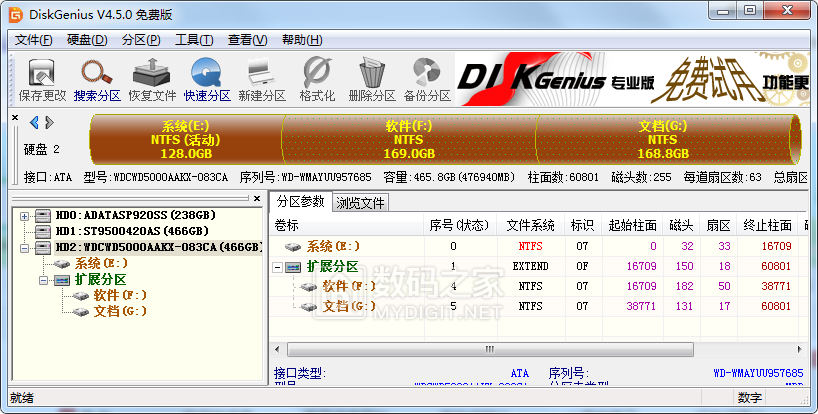
Task: Select 系统(E:) row in partition table
Action: coord(536,246)
